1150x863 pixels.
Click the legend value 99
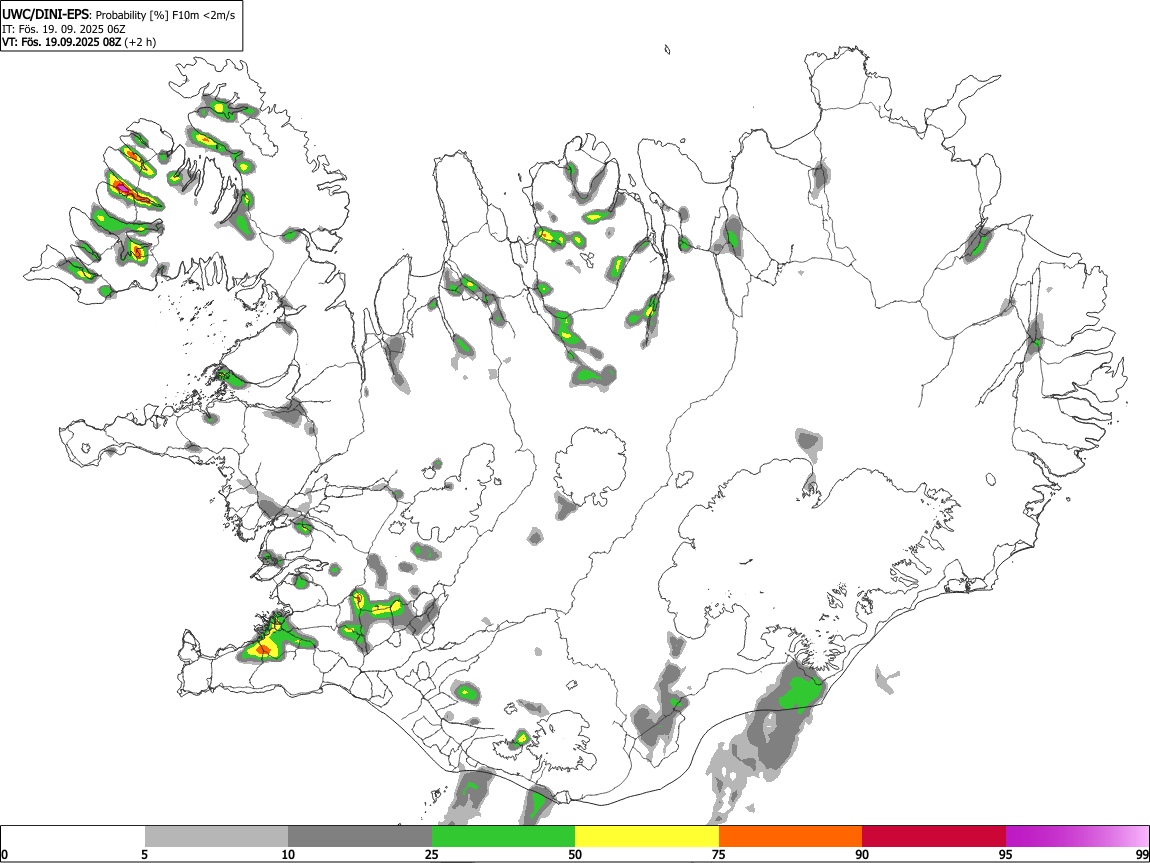click(1141, 854)
